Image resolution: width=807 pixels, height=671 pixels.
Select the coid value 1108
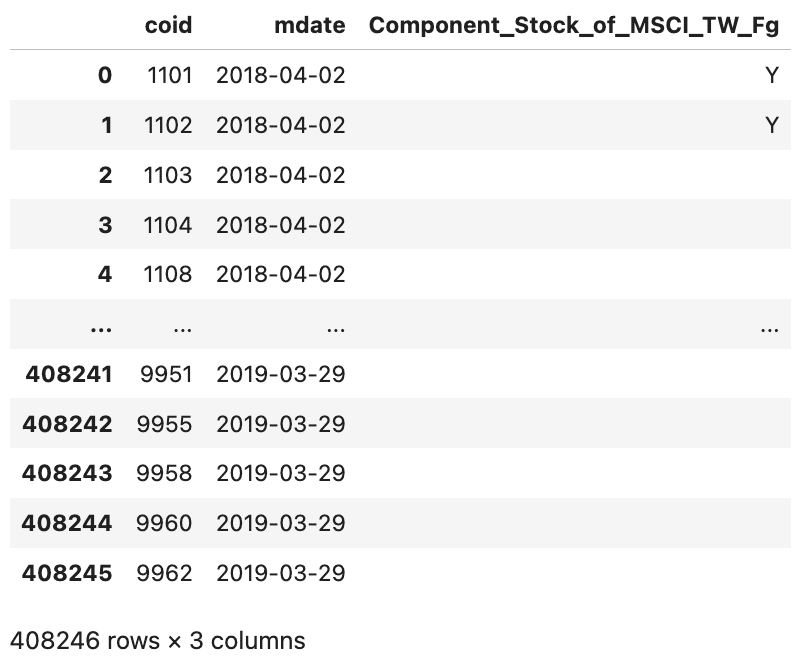pyautogui.click(x=168, y=275)
